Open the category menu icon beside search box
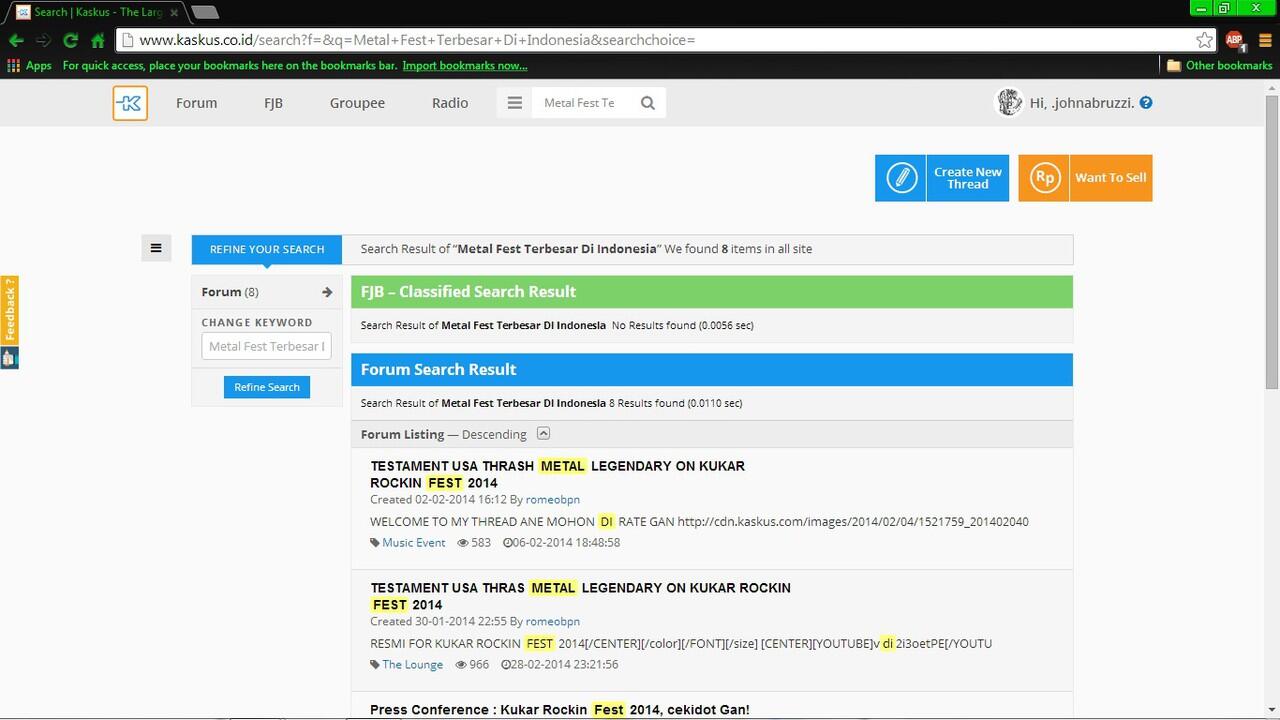Image resolution: width=1280 pixels, height=720 pixels. (x=514, y=103)
